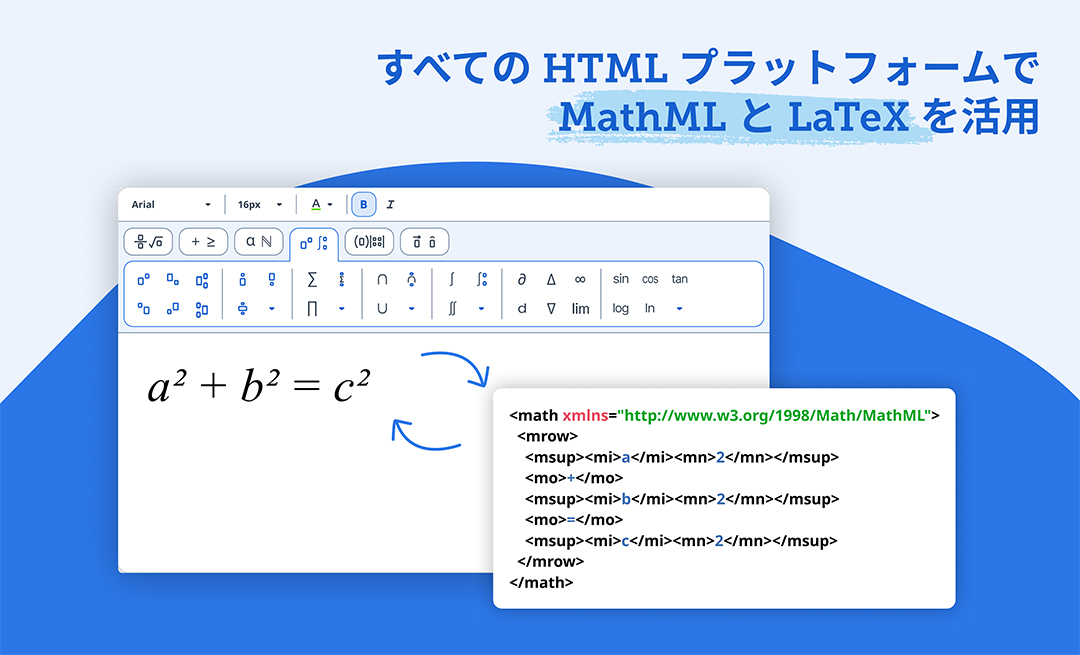Toggle Italic formatting button
Viewport: 1080px width, 655px height.
coord(391,205)
